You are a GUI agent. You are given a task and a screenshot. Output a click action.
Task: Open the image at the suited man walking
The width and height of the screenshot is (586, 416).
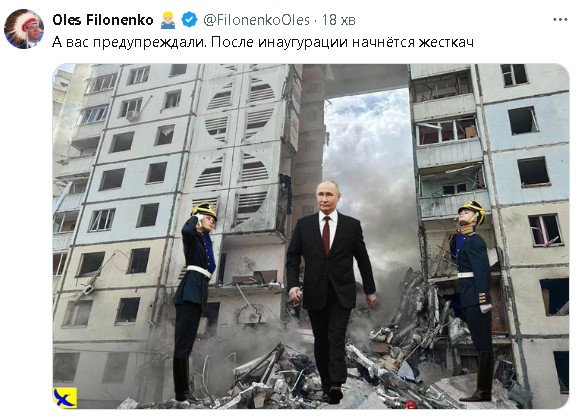[x=331, y=292]
